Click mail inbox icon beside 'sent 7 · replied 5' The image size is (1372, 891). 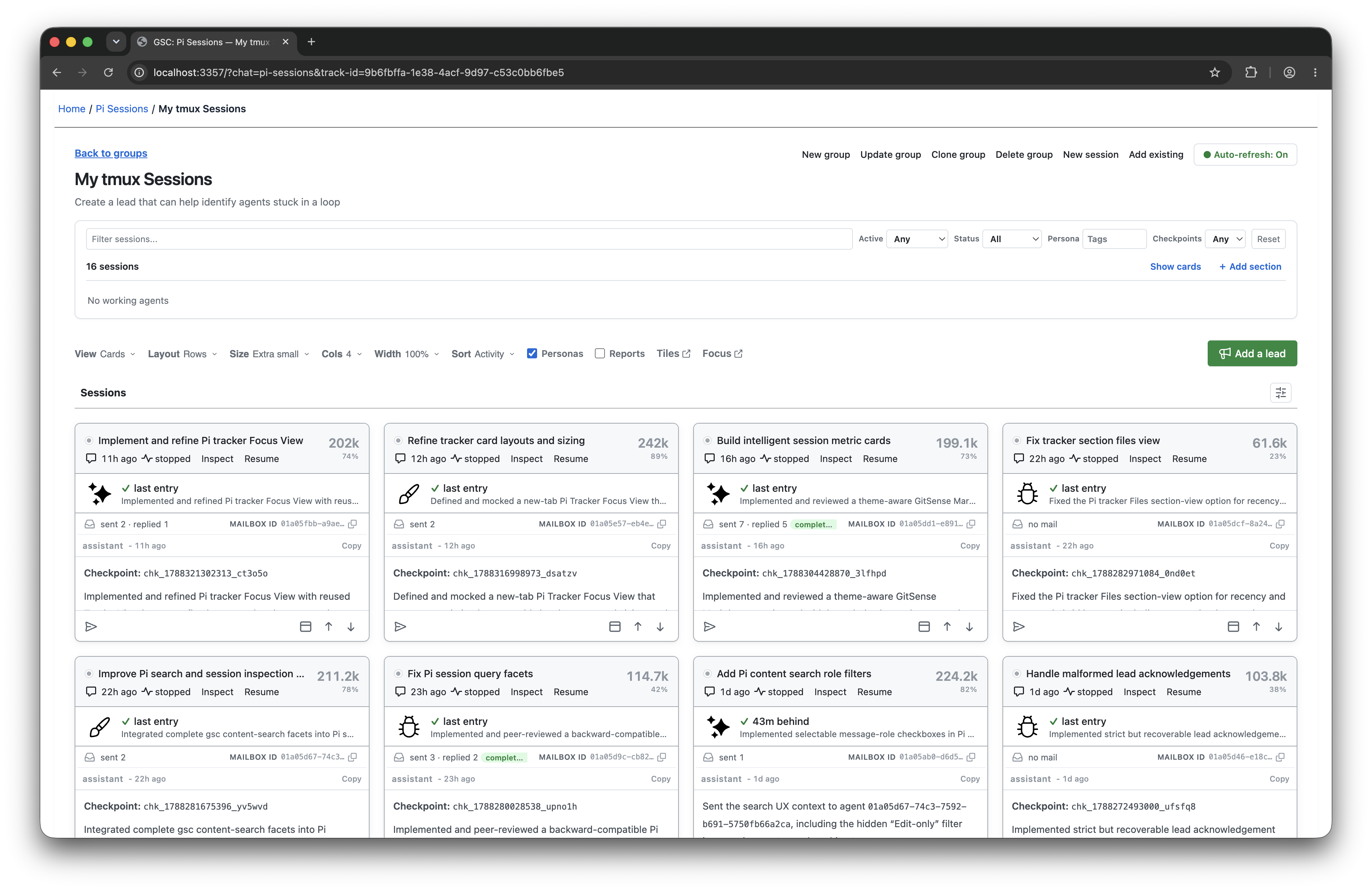[x=708, y=524]
